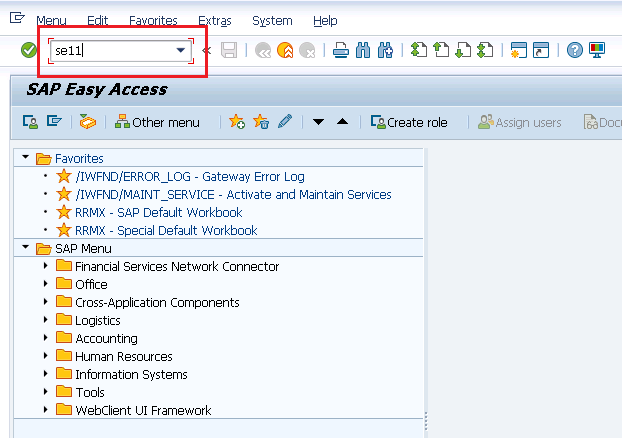The height and width of the screenshot is (438, 622).
Task: Open the Help question mark icon
Action: [x=574, y=50]
